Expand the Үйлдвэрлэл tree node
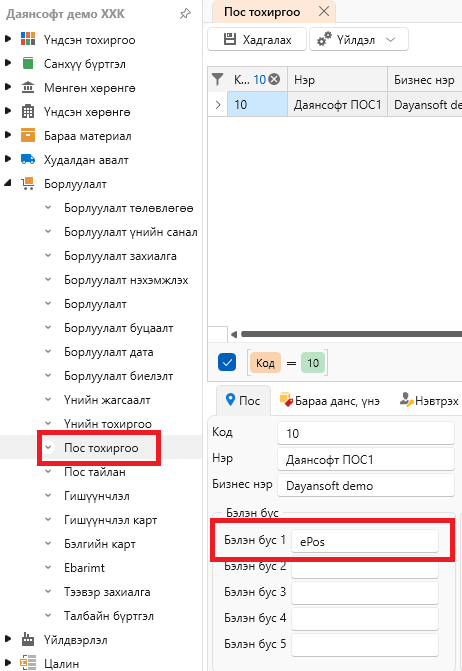Viewport: 462px width, 671px height. tap(8, 639)
